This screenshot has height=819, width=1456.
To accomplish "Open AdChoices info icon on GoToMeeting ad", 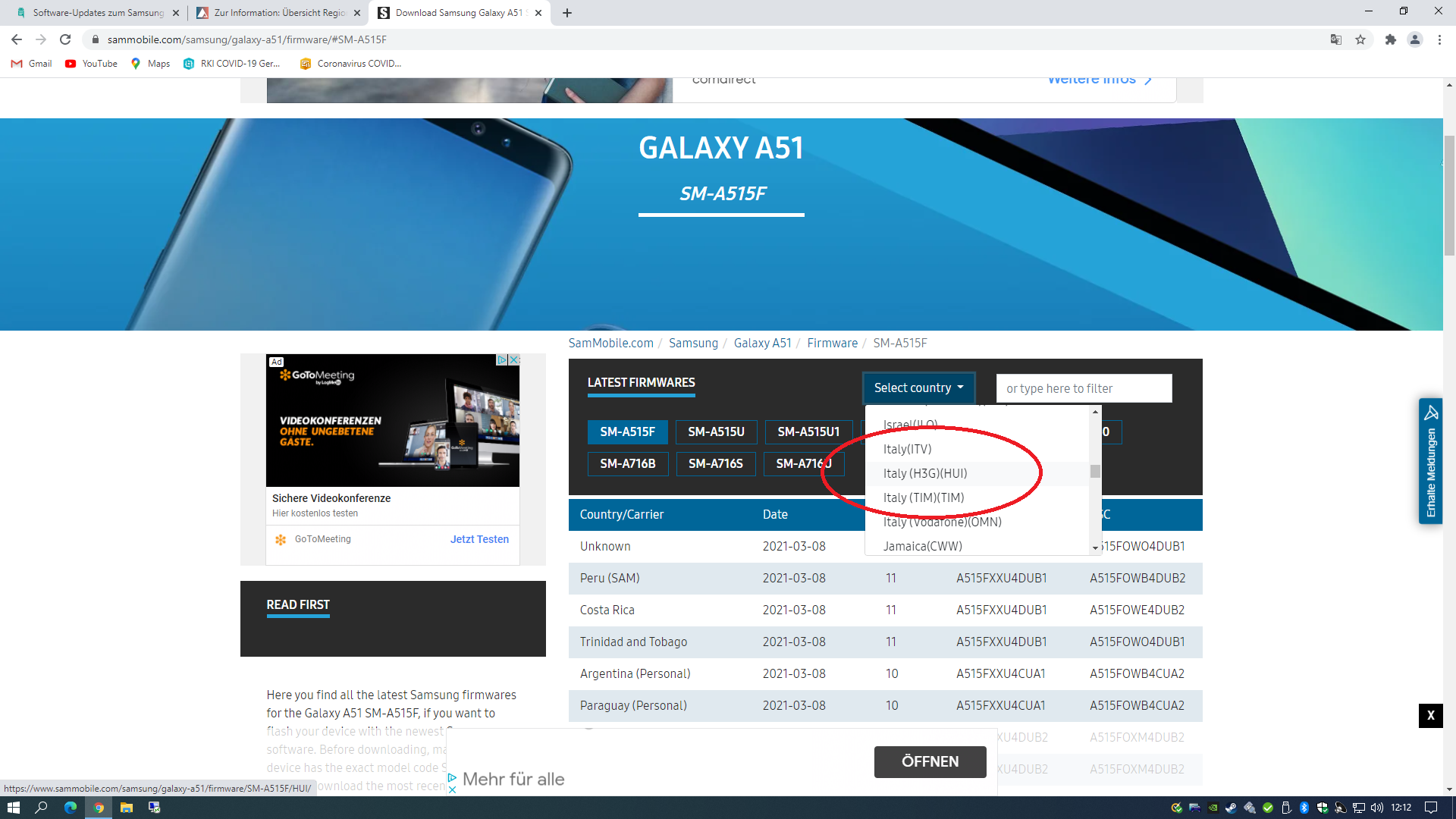I will click(502, 359).
